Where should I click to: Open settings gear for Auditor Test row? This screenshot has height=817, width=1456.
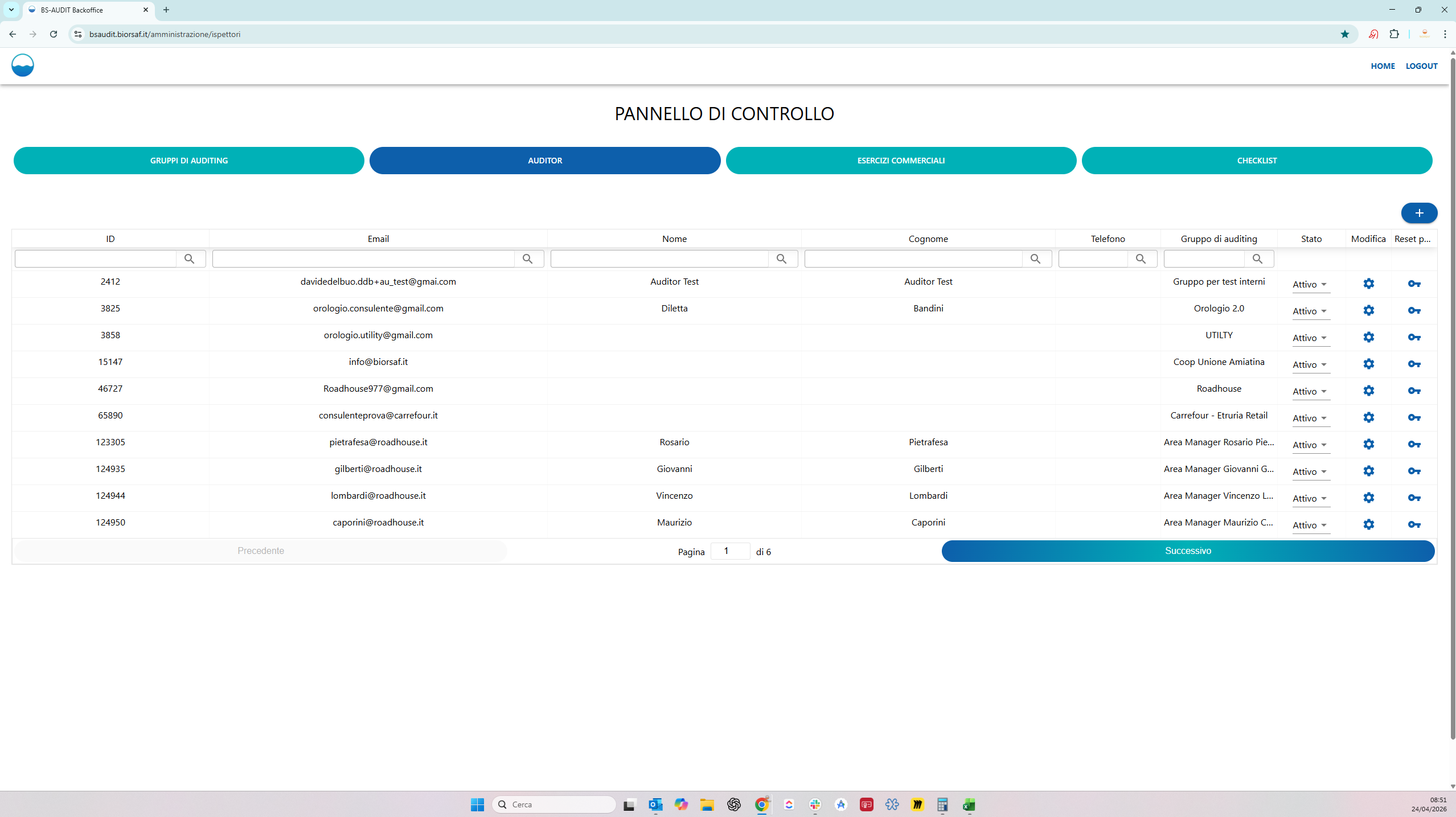tap(1368, 284)
